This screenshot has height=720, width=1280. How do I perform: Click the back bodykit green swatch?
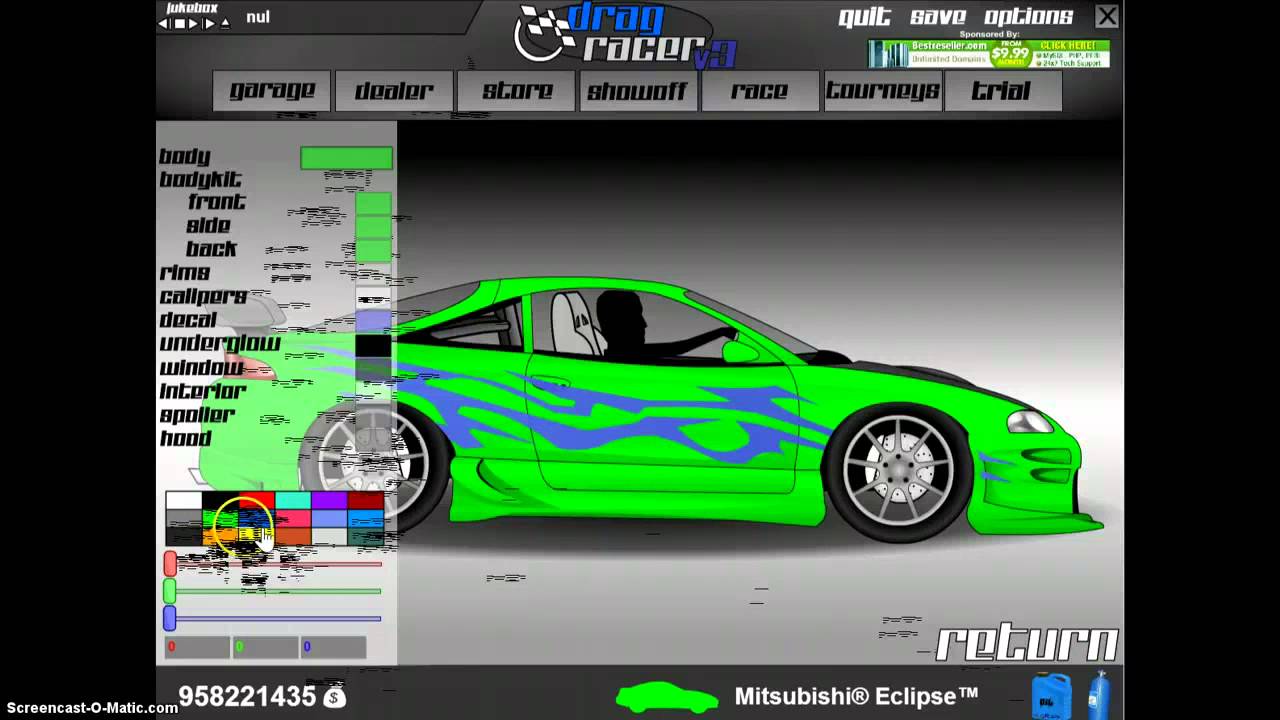point(373,249)
